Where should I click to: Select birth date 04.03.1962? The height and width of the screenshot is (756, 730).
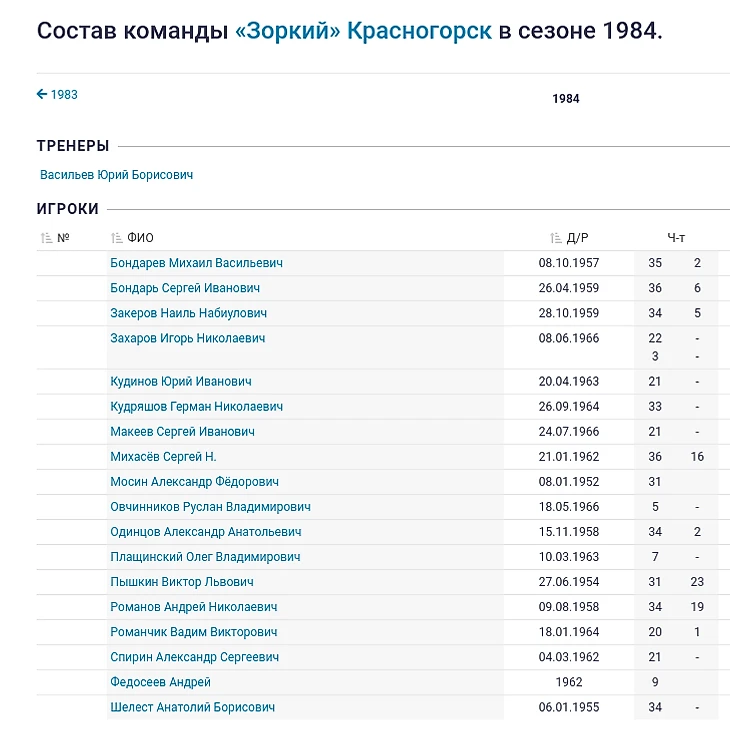pyautogui.click(x=569, y=657)
